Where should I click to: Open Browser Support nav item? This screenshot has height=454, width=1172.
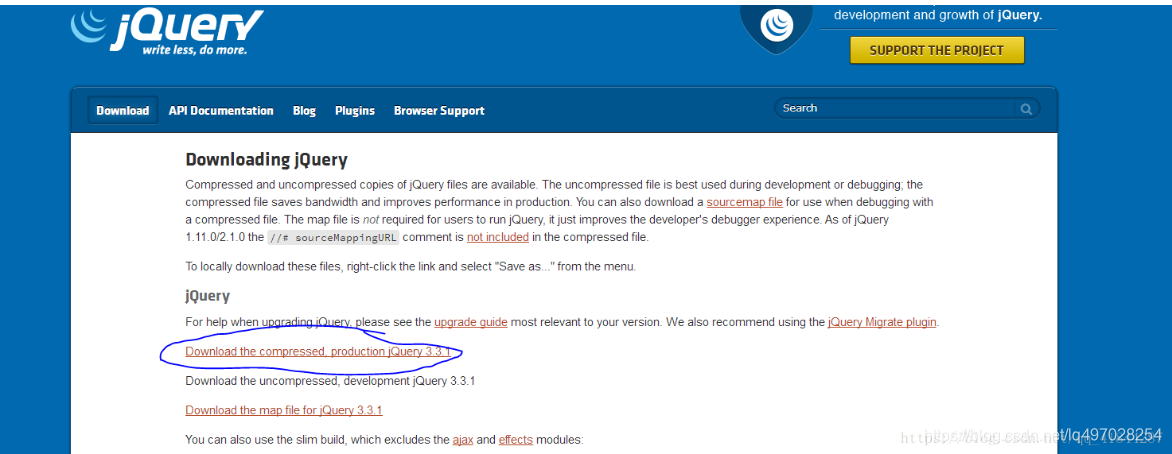click(x=440, y=111)
